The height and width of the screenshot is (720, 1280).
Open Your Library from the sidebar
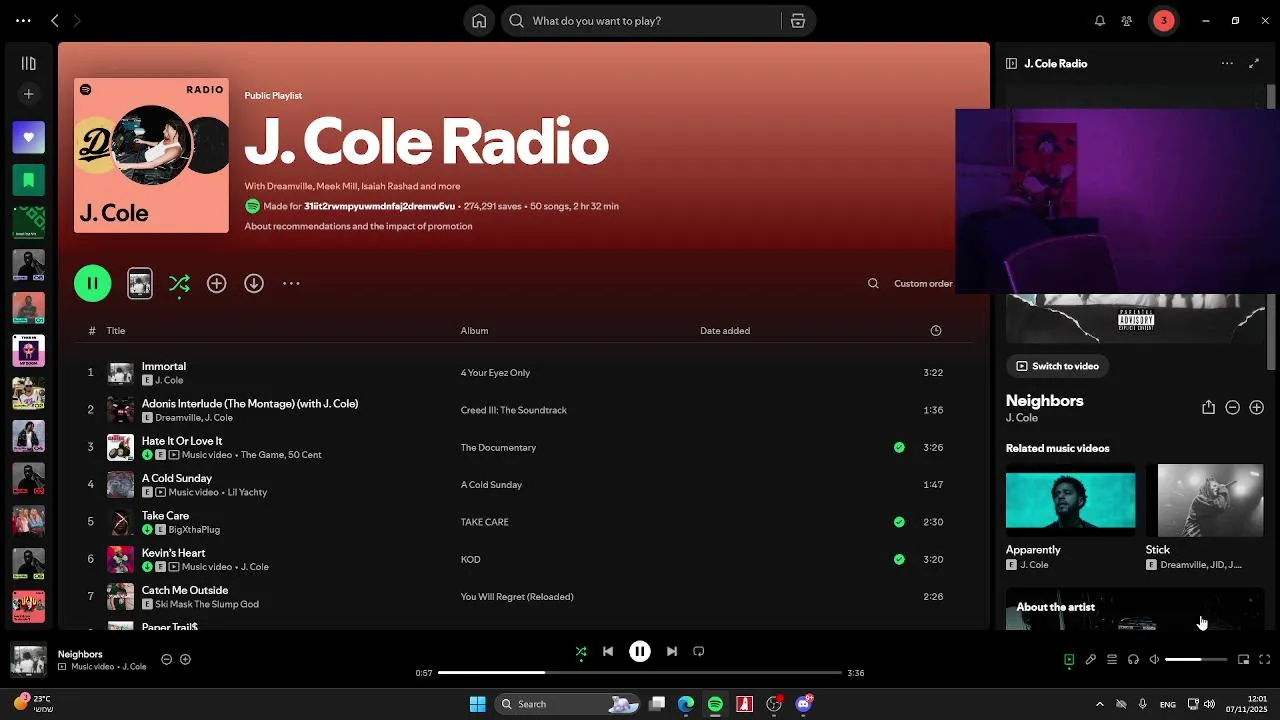click(28, 63)
